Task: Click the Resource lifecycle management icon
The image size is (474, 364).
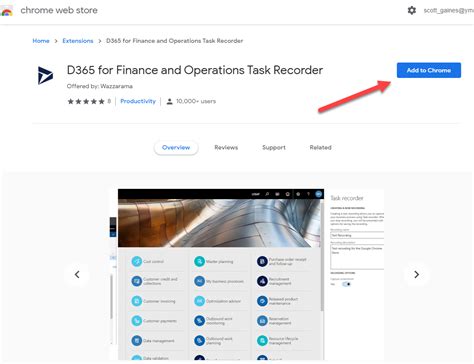Action: (x=262, y=341)
